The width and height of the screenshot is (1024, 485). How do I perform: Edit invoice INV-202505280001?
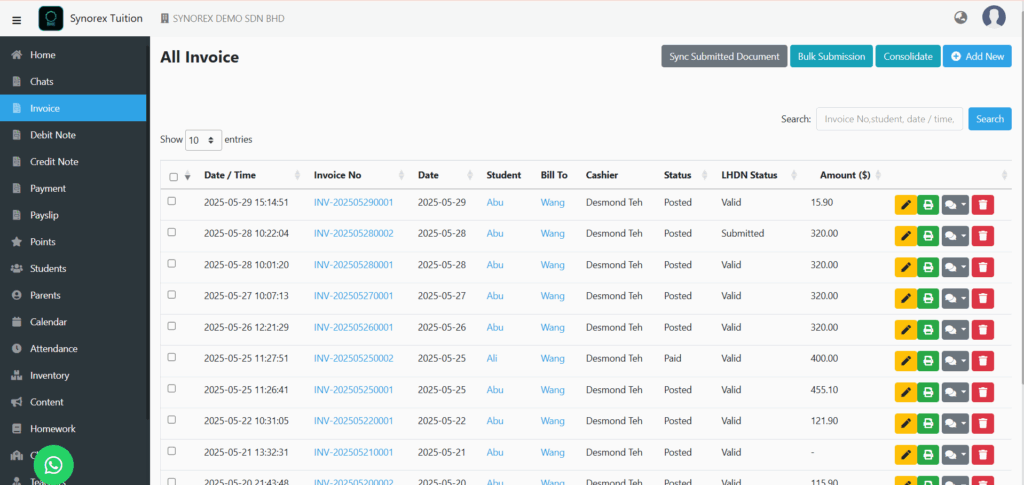tap(905, 267)
